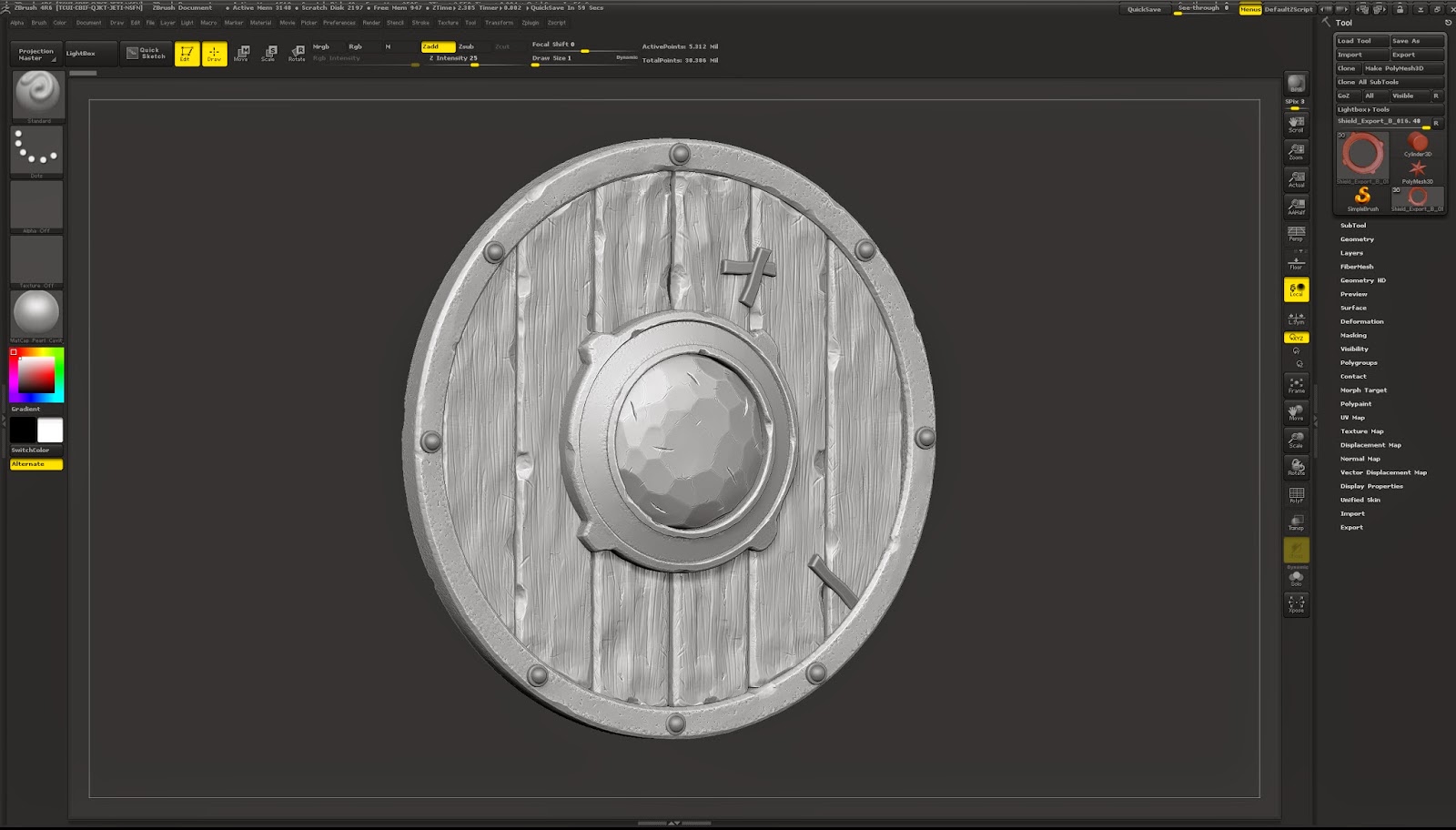Select the Rotate icon in the top toolbar
The image size is (1456, 830).
[x=298, y=52]
